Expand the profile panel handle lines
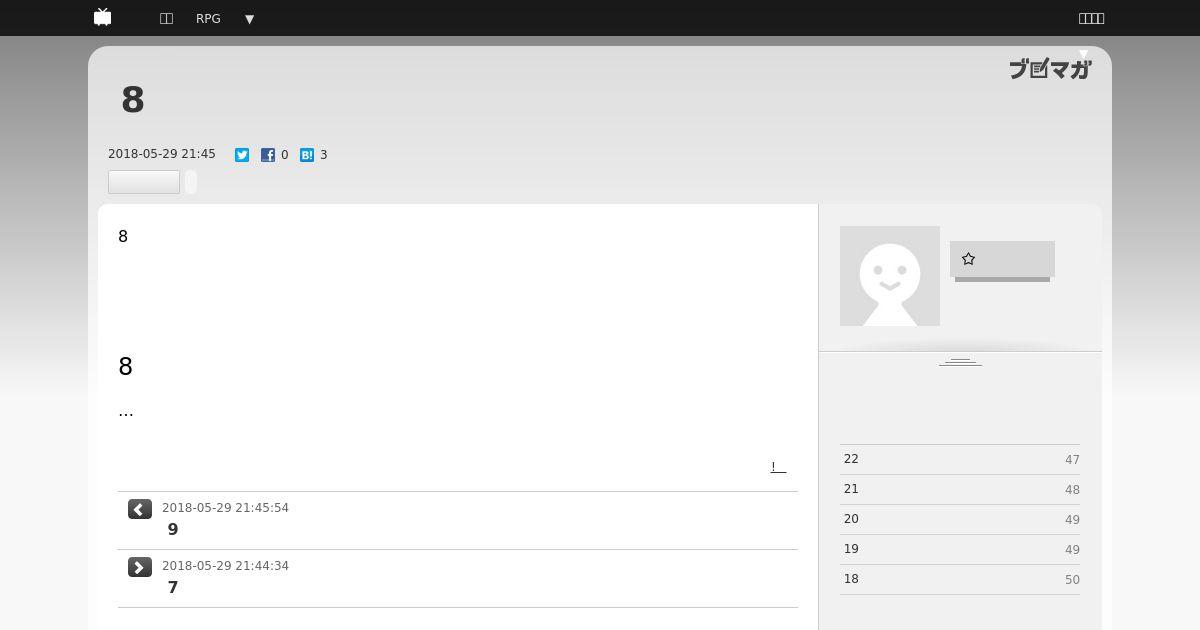 pos(960,361)
